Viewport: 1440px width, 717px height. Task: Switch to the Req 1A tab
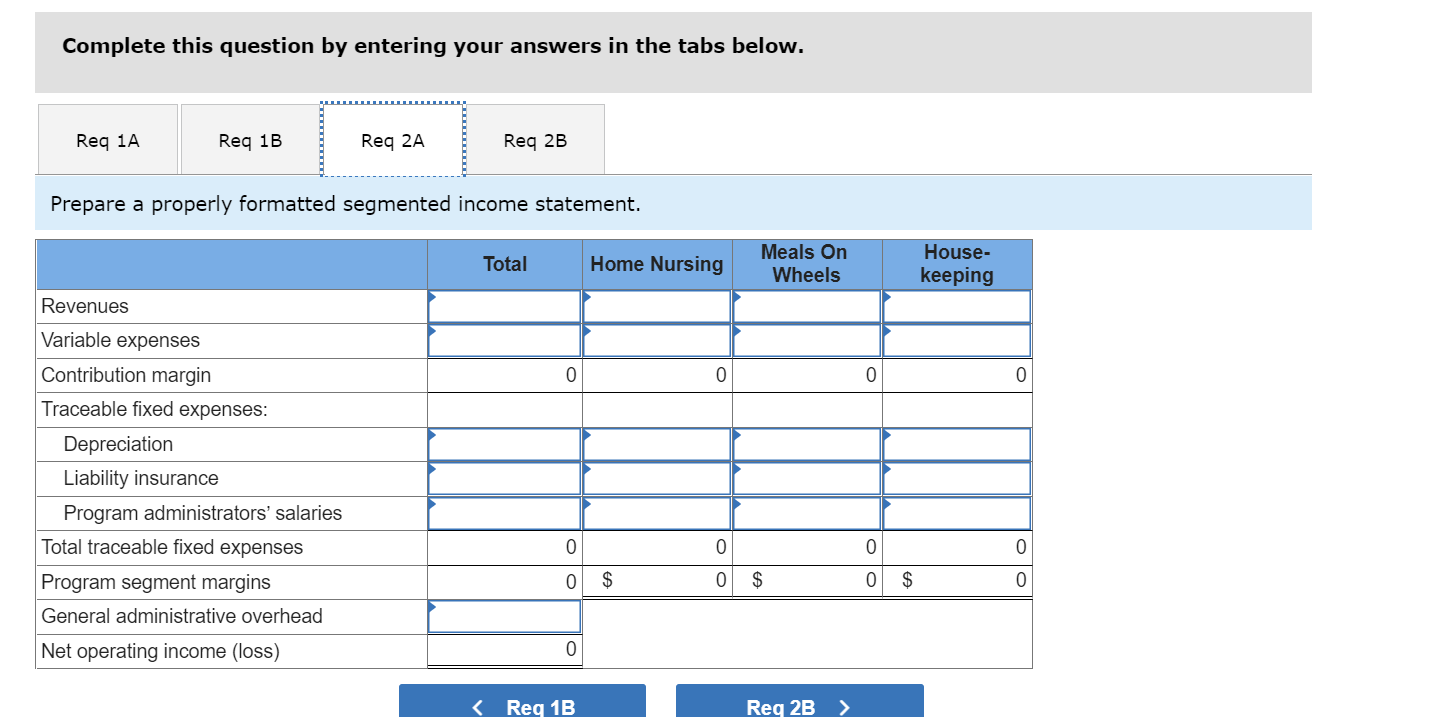[x=107, y=140]
